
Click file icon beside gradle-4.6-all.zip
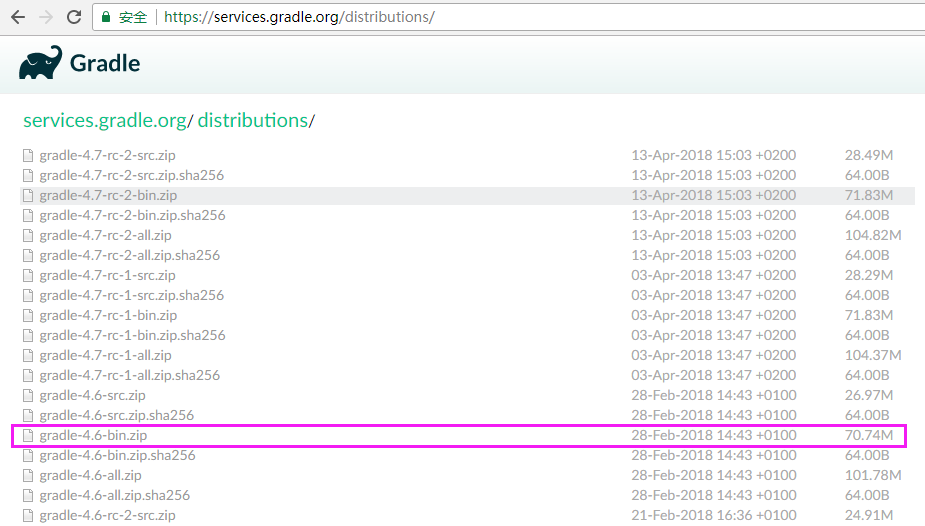click(28, 476)
